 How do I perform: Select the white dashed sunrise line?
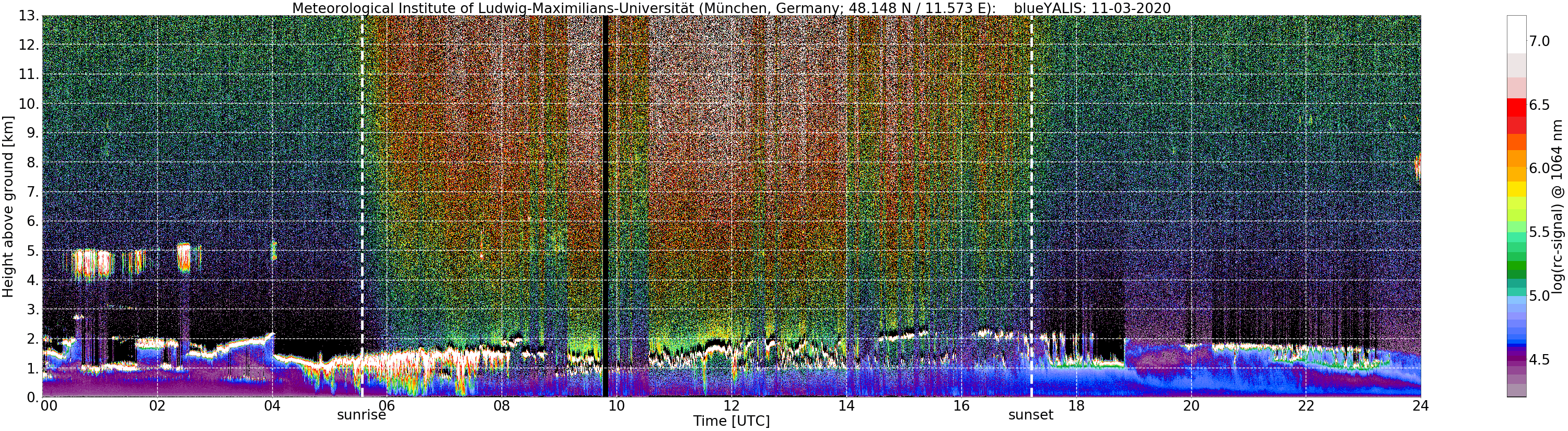pos(362,206)
